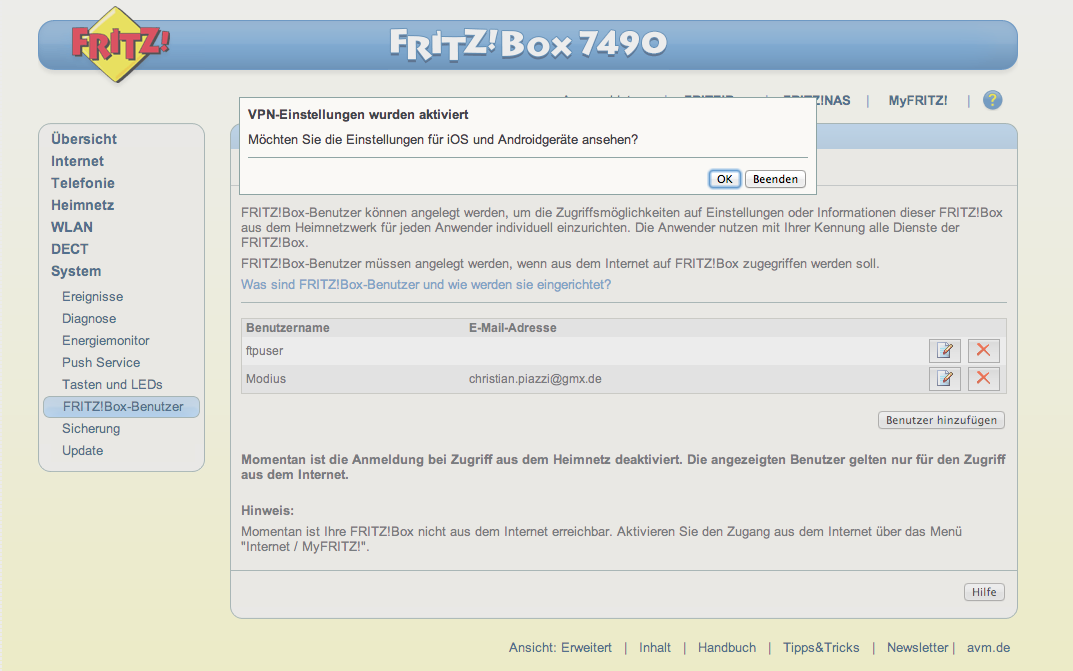Select Tasten und LEDs under System
This screenshot has width=1073, height=671.
[x=112, y=384]
